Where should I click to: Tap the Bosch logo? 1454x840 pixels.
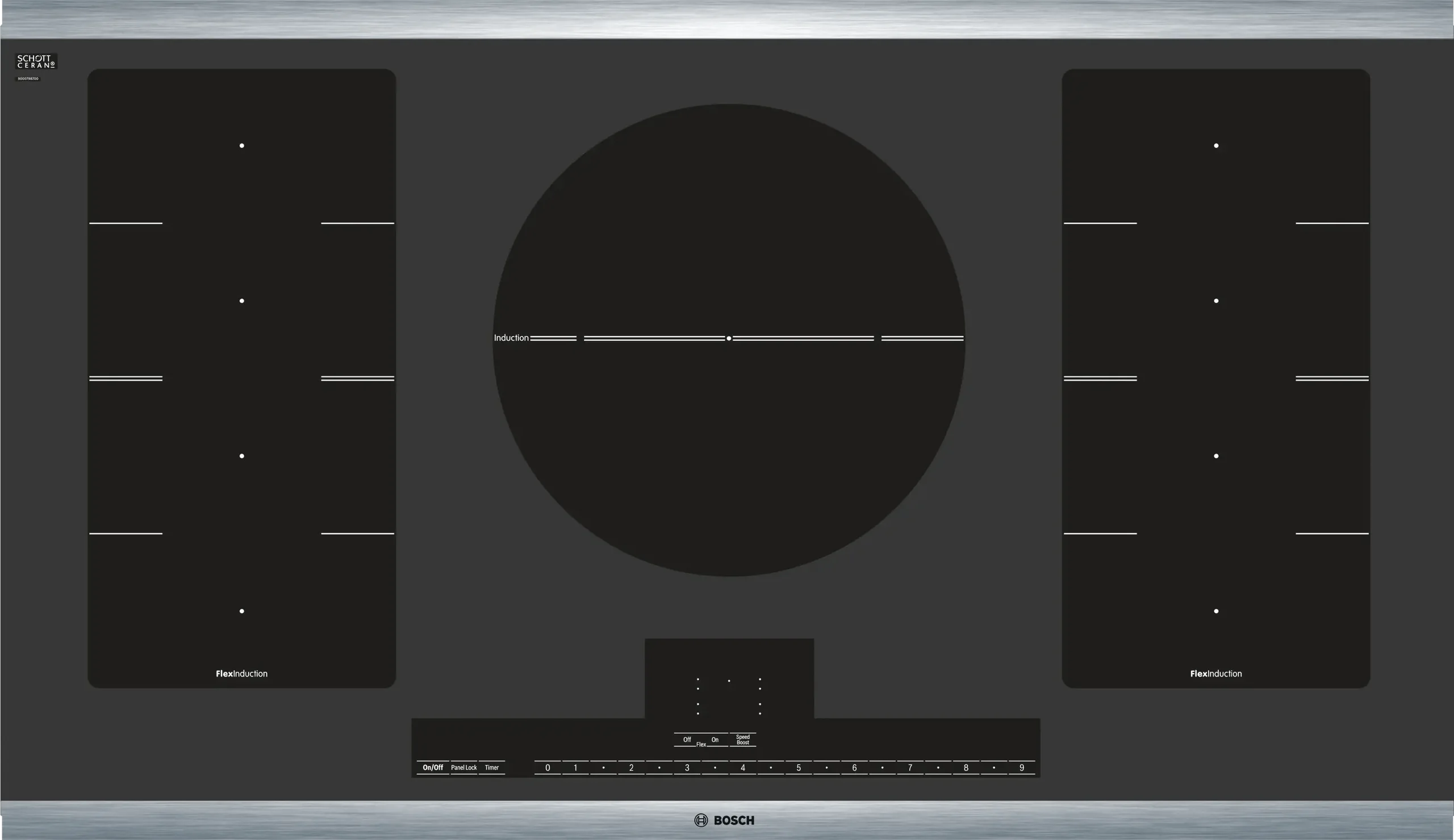(724, 820)
